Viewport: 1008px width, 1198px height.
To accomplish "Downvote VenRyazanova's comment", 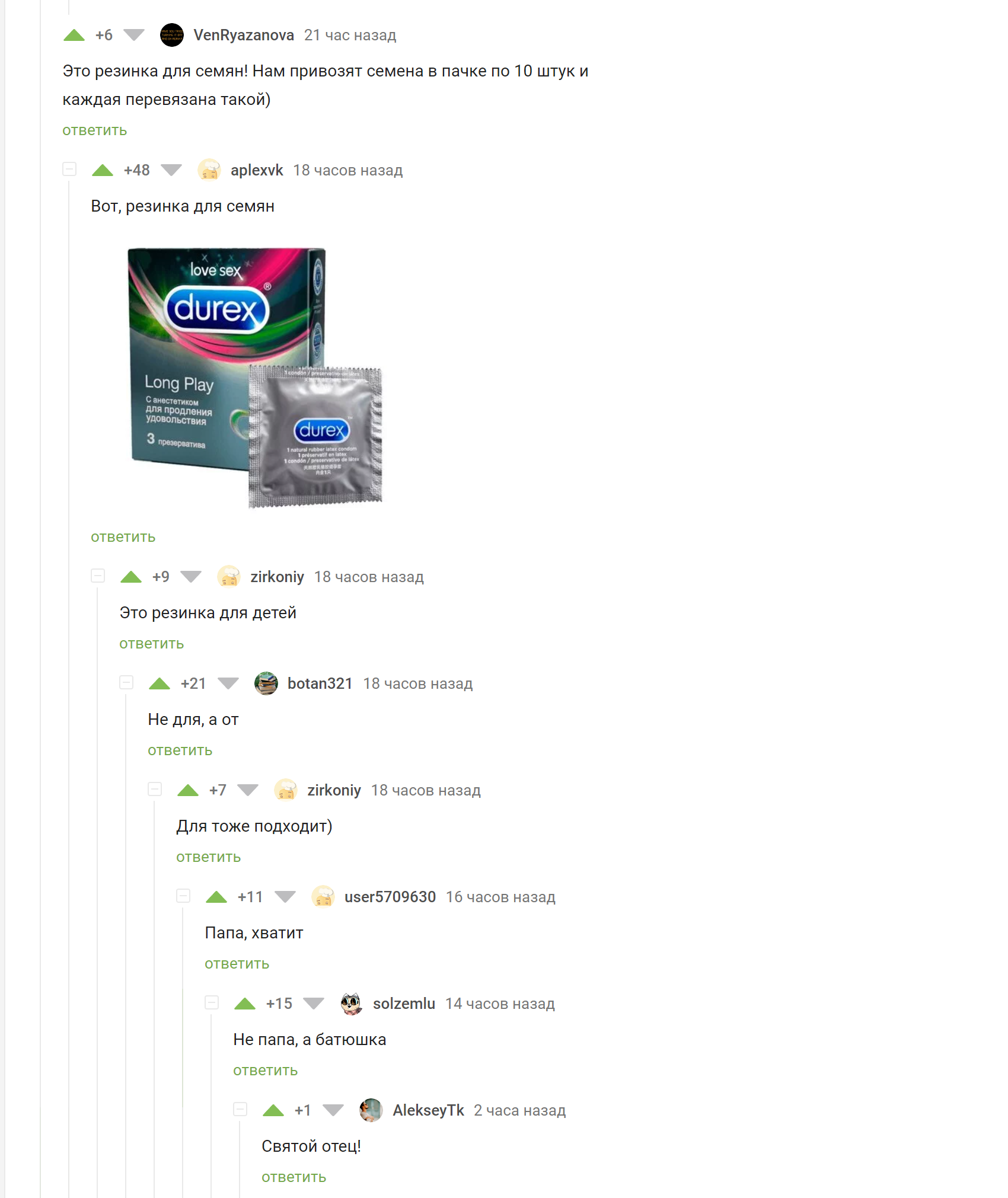I will 134,36.
